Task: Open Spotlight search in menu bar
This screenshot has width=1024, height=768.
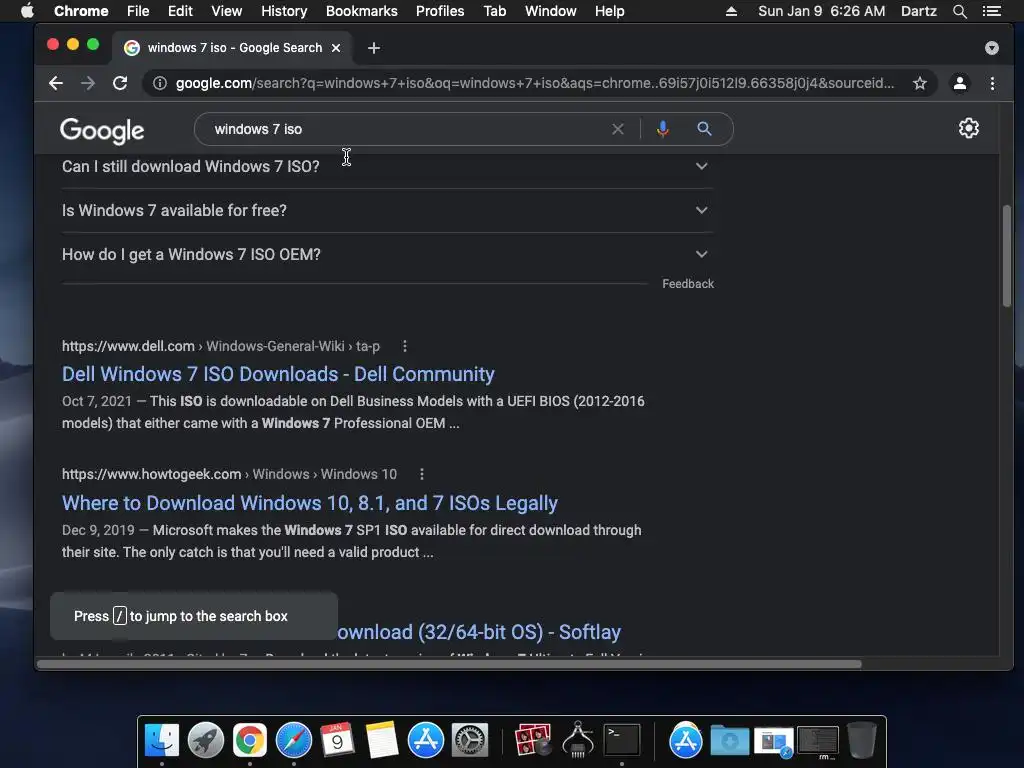Action: click(x=959, y=11)
